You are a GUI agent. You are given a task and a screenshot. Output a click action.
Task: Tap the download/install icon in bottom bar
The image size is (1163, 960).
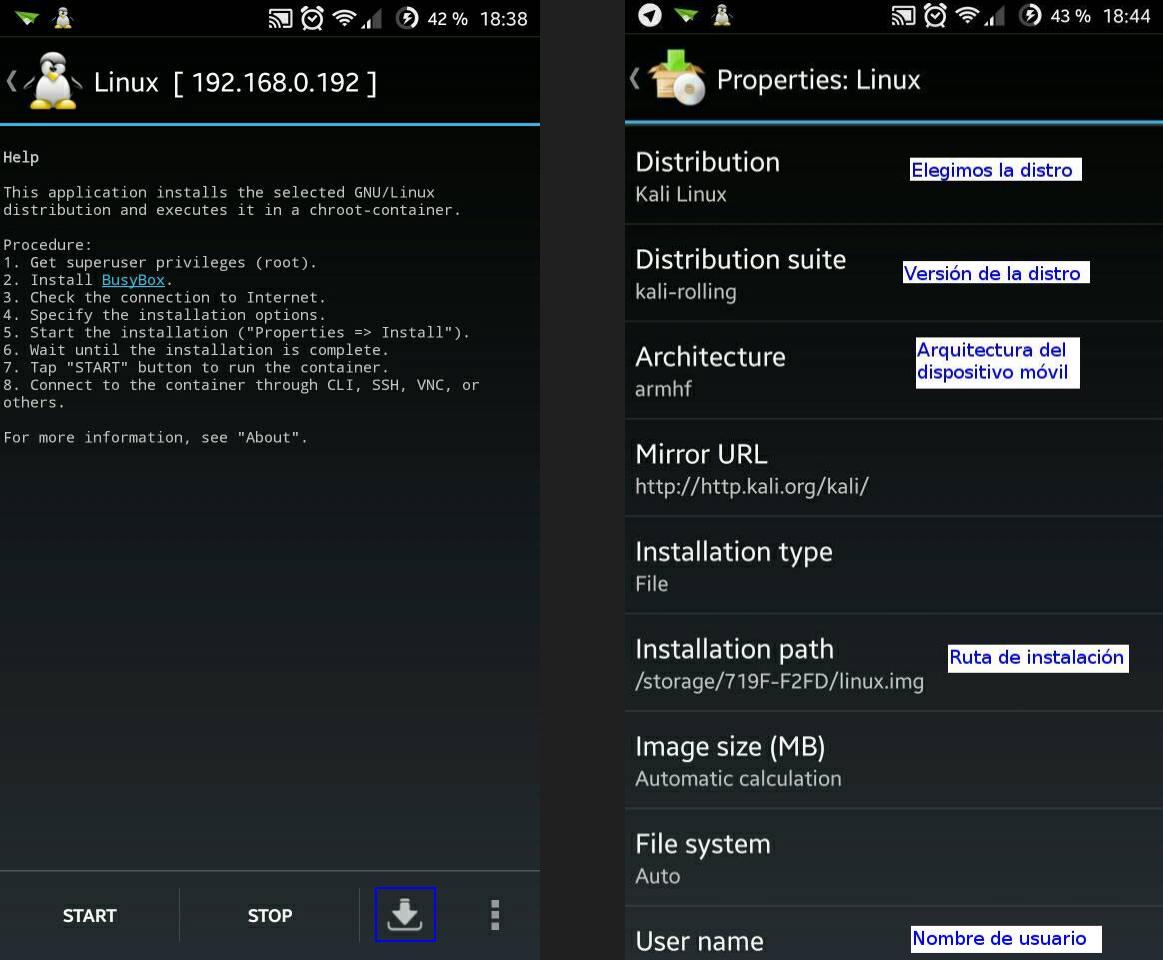tap(405, 914)
